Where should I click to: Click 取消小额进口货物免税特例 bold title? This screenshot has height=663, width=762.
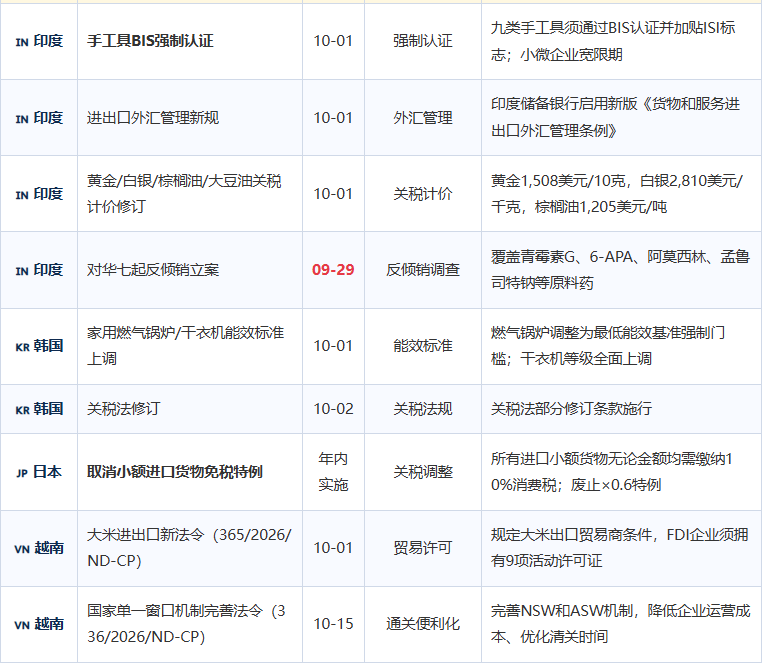pos(175,471)
